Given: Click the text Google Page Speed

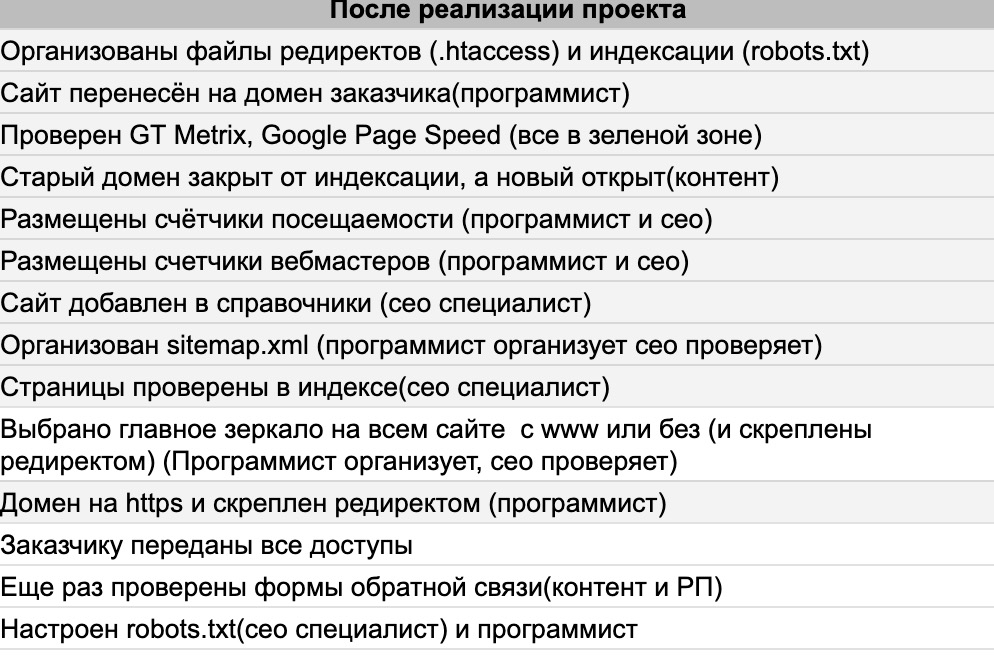Looking at the screenshot, I should pos(385,136).
